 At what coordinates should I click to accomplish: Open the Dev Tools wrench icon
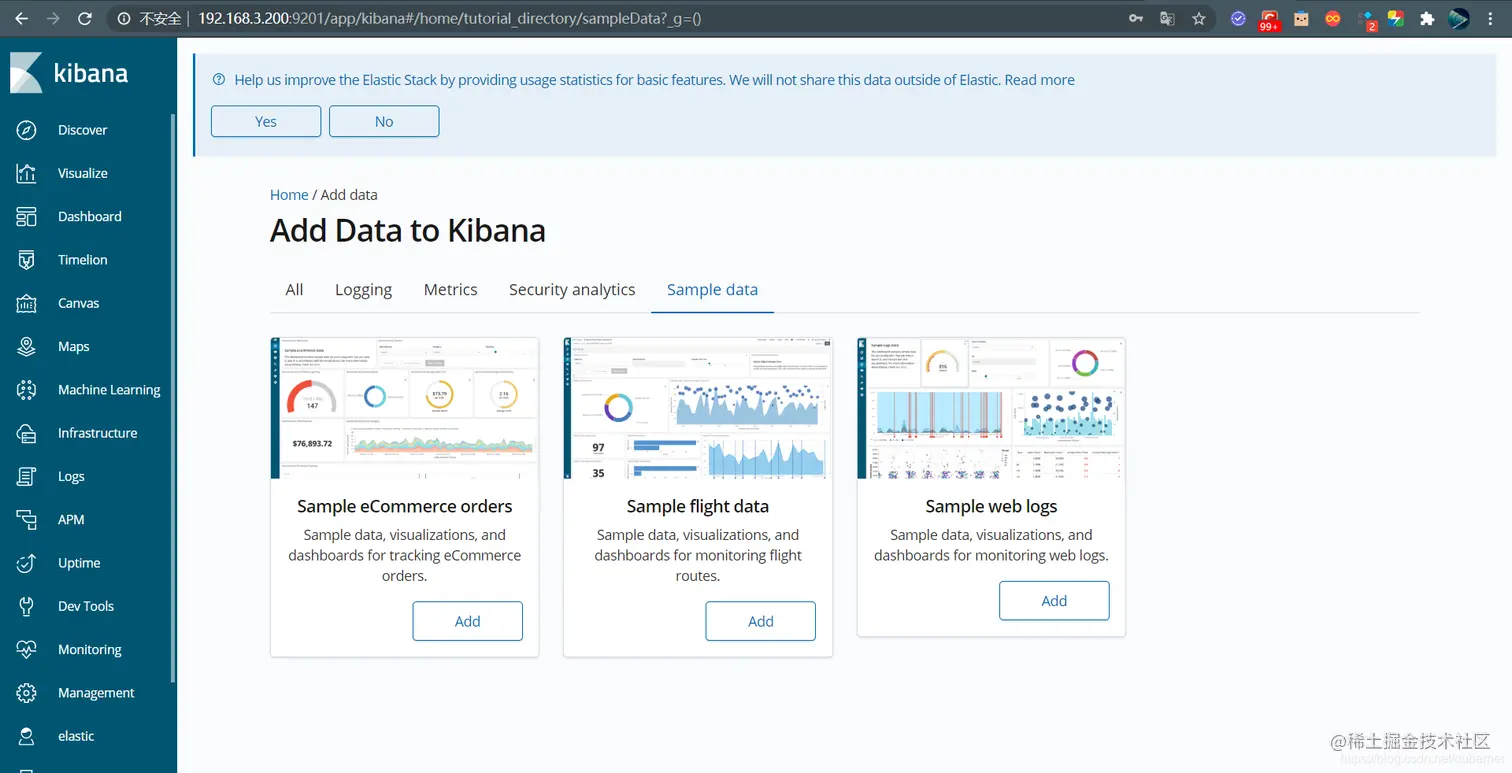click(x=27, y=606)
